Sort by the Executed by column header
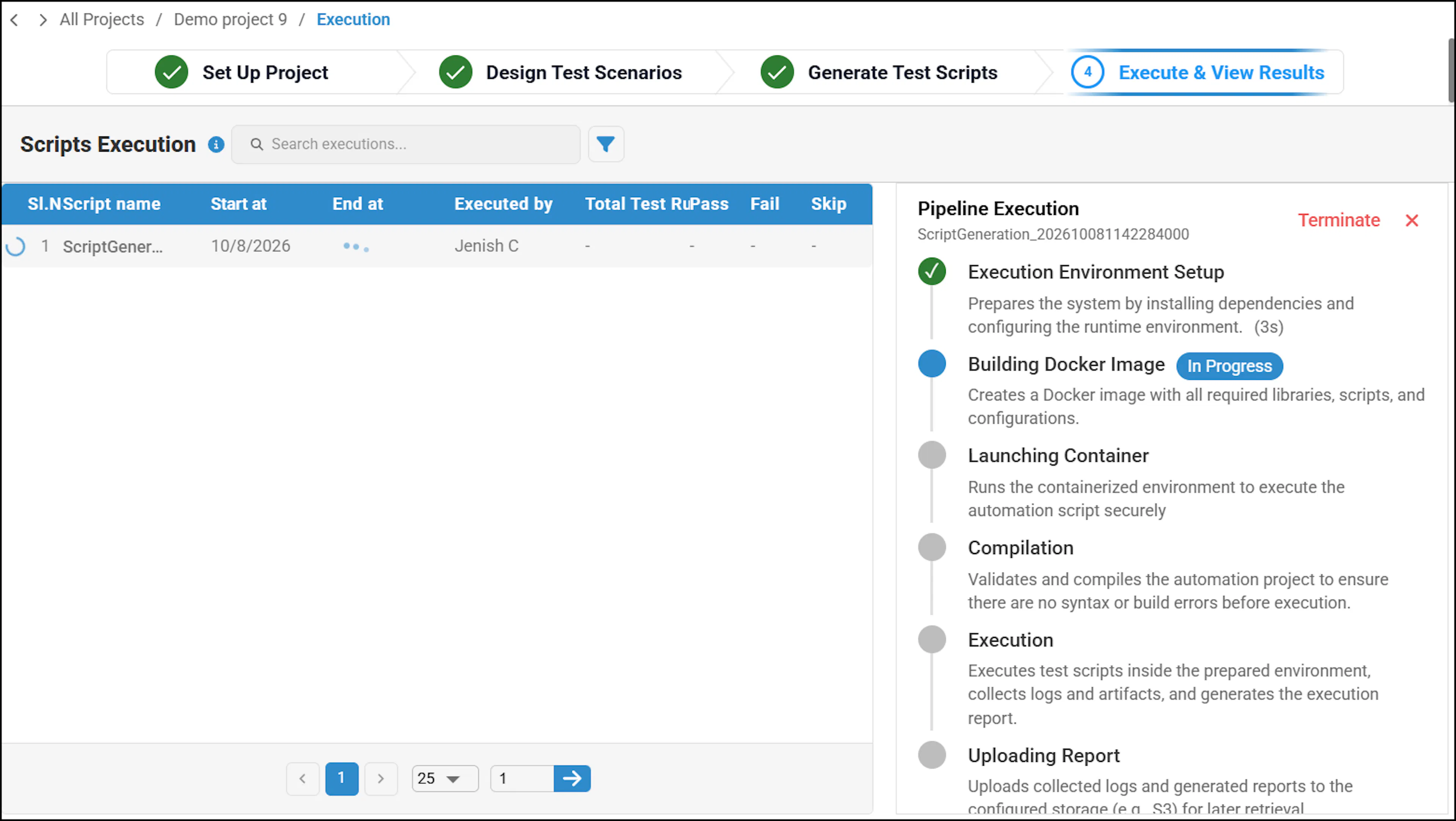 (504, 204)
